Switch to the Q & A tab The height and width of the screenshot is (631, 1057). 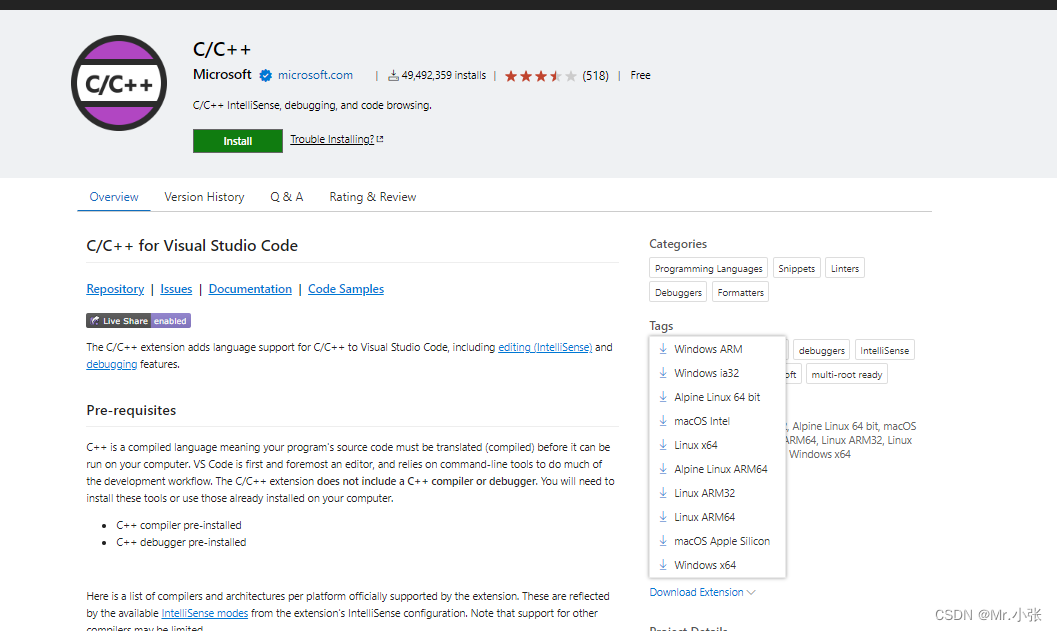coord(286,197)
